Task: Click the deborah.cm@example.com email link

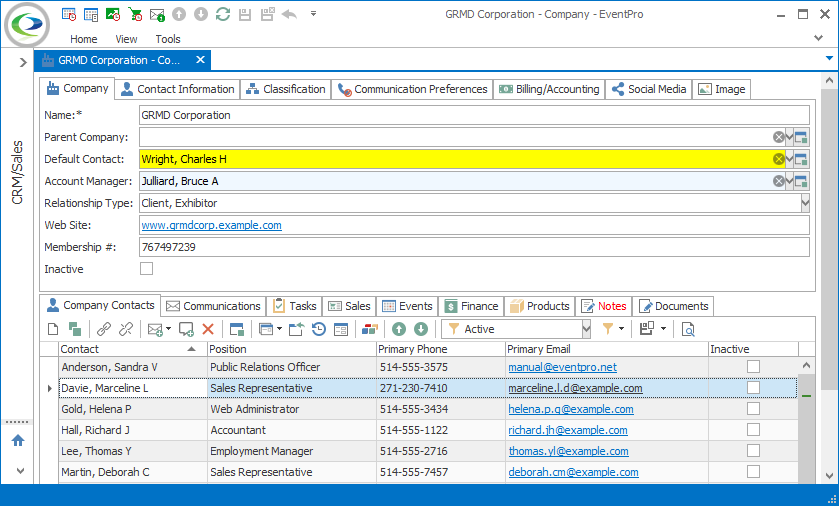Action: pyautogui.click(x=574, y=472)
